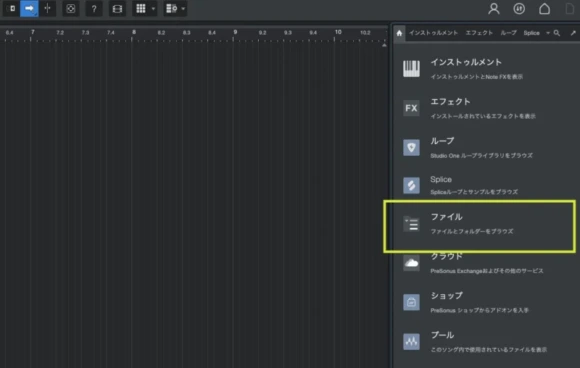Open browser search magnifier icon
Image resolution: width=580 pixels, height=368 pixels.
click(x=557, y=33)
